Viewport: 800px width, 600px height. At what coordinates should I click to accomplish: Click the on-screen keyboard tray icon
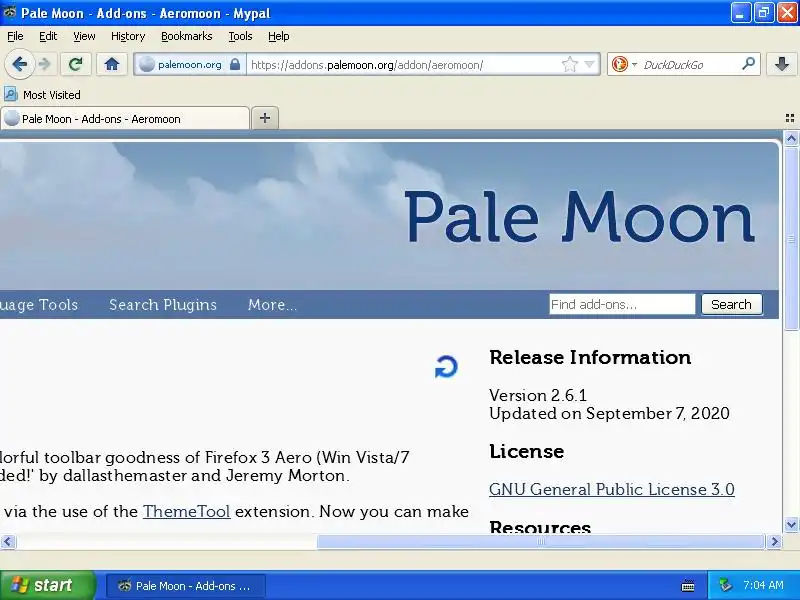click(688, 586)
